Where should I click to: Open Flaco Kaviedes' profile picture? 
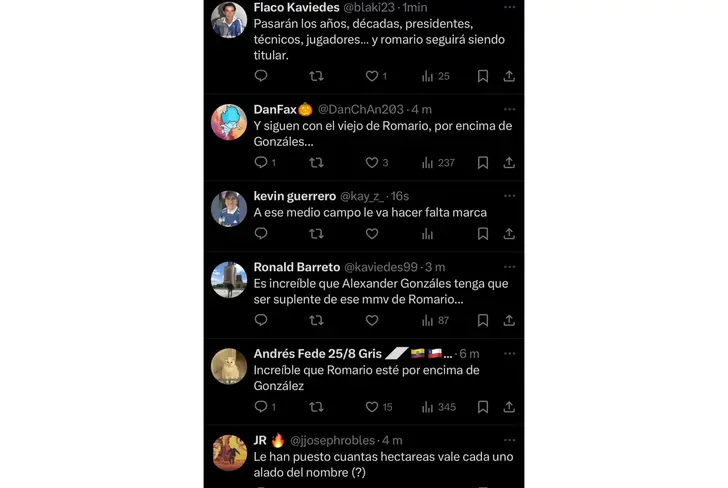(x=229, y=19)
